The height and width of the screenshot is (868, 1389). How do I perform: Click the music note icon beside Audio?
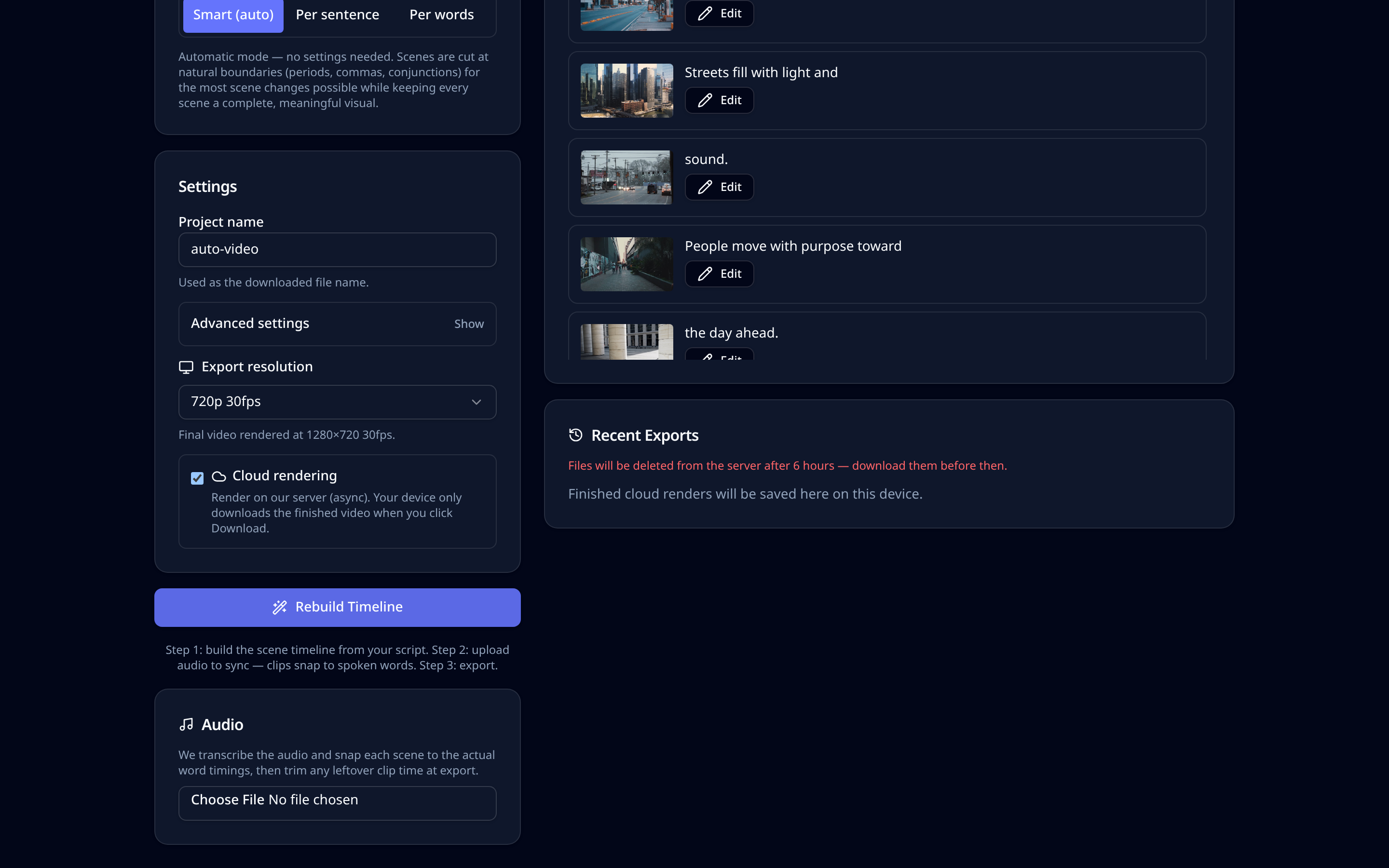pyautogui.click(x=186, y=724)
